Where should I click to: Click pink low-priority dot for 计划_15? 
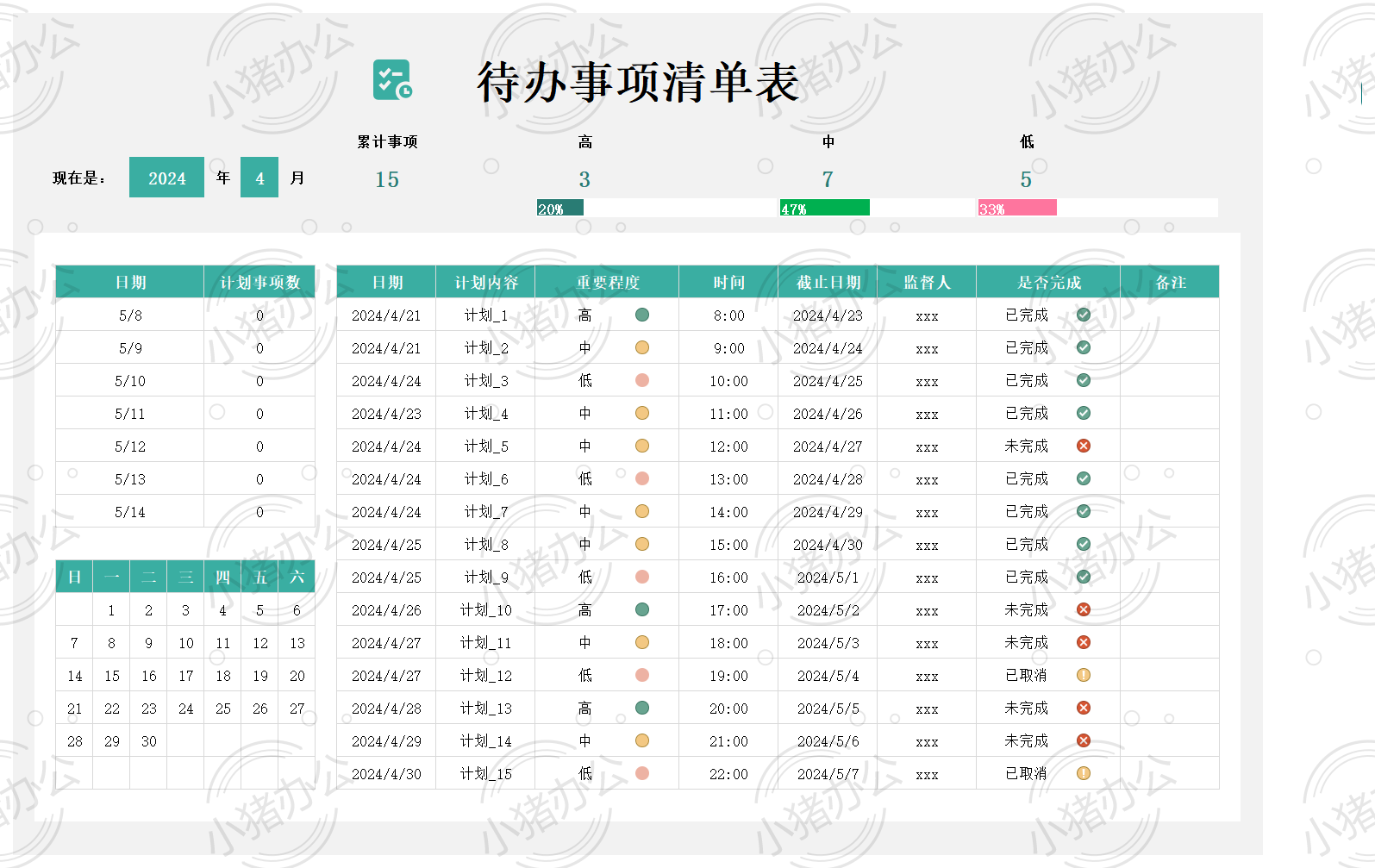(x=642, y=773)
